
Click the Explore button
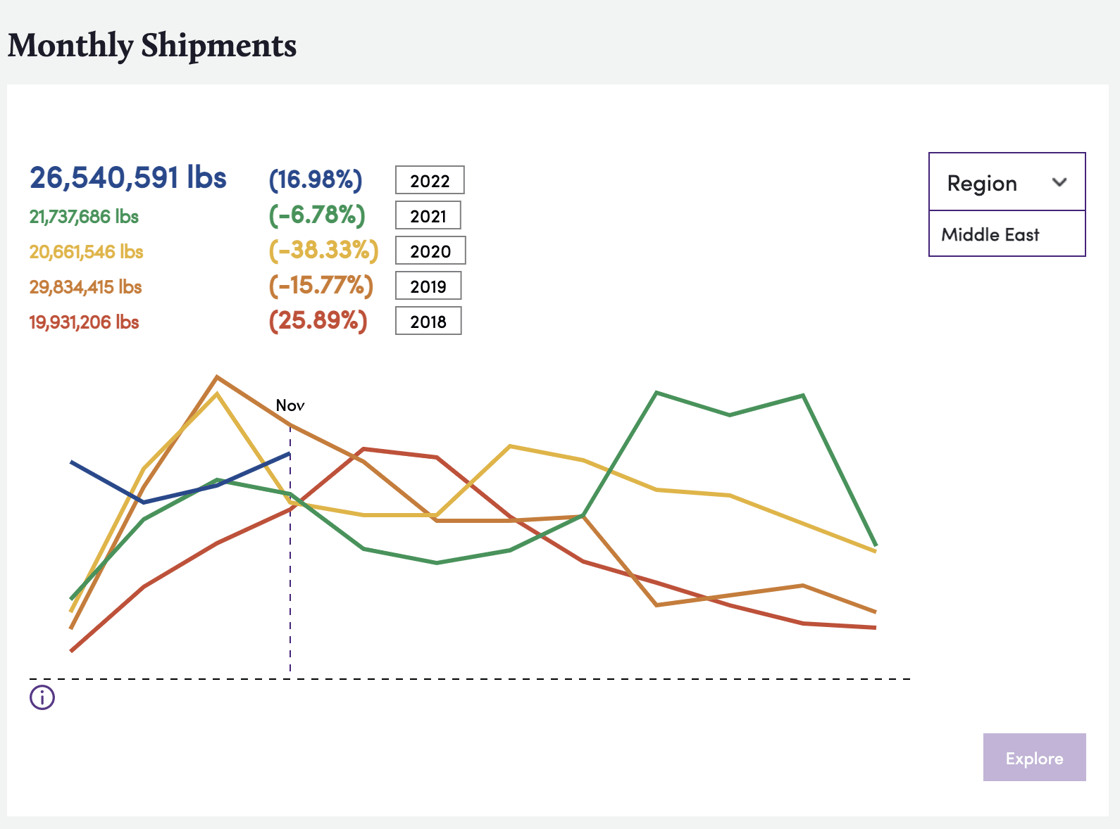pos(1034,757)
